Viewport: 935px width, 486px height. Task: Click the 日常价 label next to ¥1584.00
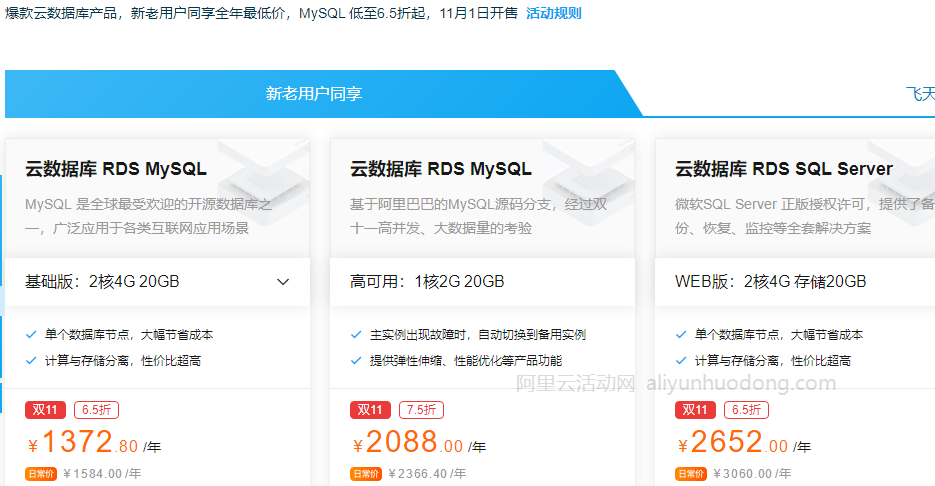click(41, 474)
